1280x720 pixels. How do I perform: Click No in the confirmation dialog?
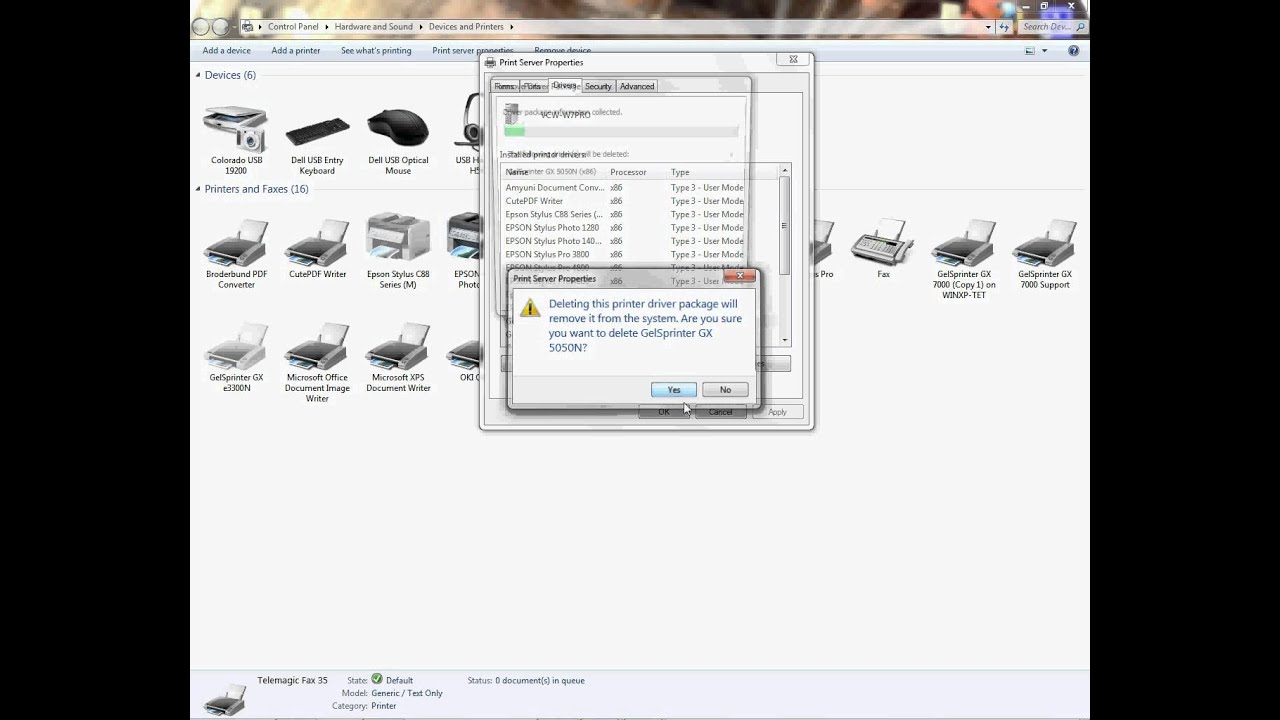(x=725, y=390)
